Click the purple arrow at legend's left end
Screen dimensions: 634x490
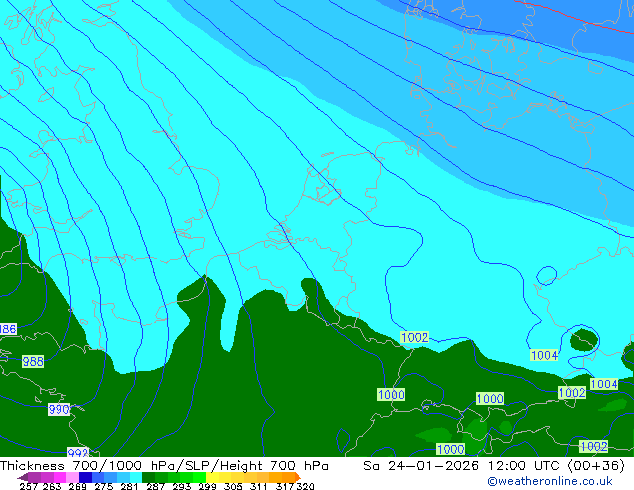point(23,477)
